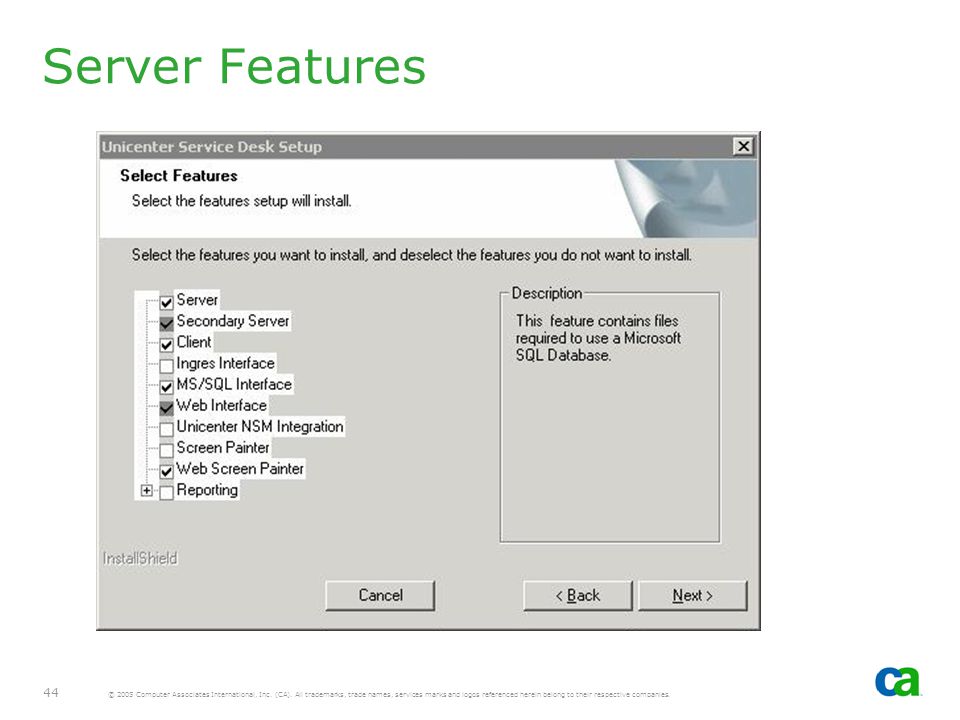Click the Cancel button
Screen dimensions: 960x720
(380, 596)
